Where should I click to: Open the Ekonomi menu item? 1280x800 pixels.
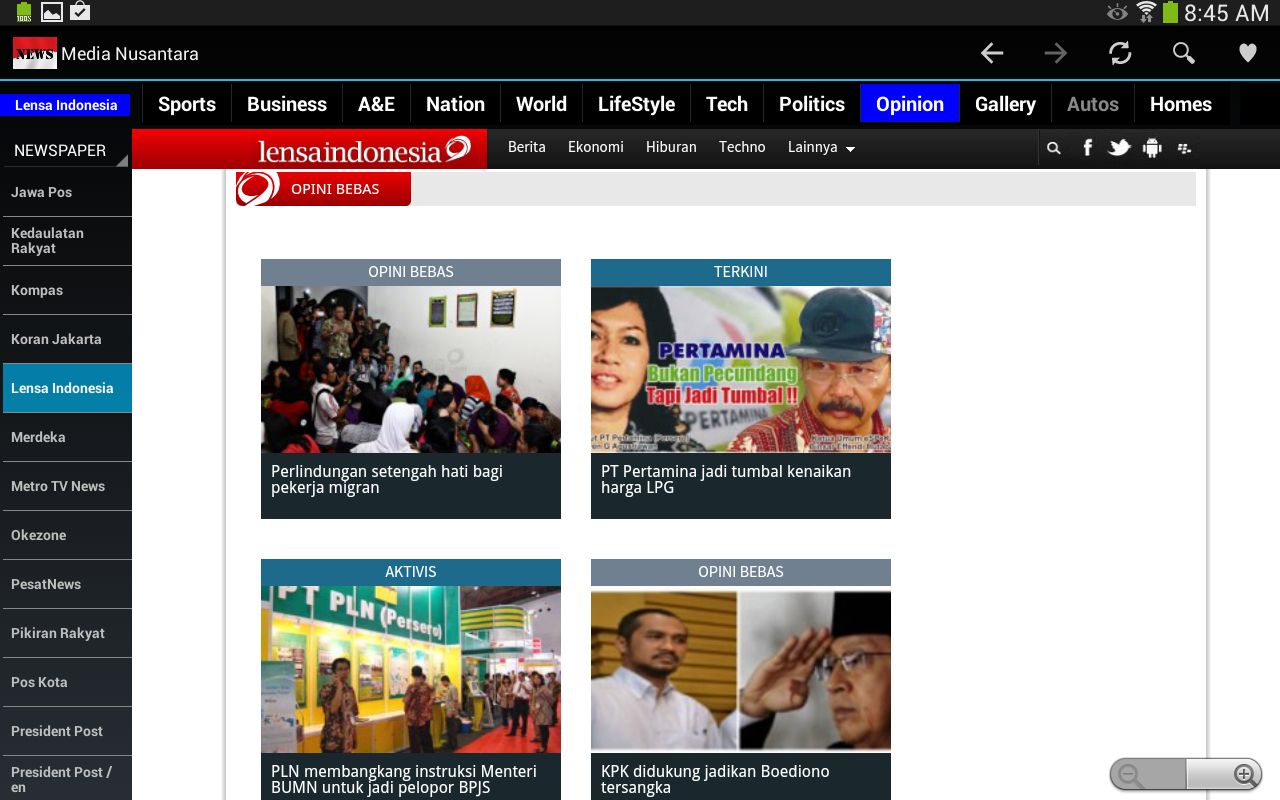tap(596, 147)
